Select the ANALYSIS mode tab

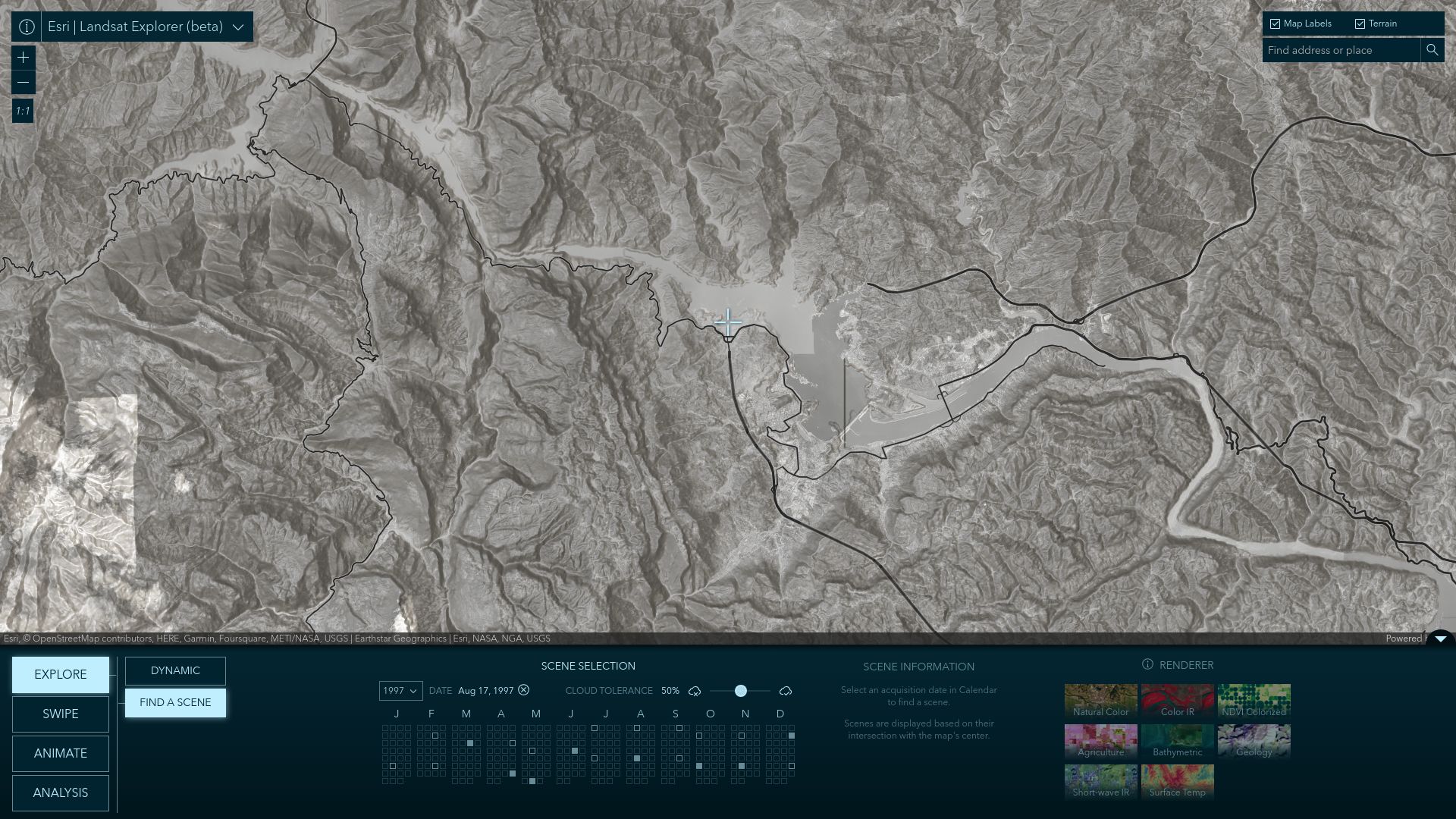click(61, 792)
